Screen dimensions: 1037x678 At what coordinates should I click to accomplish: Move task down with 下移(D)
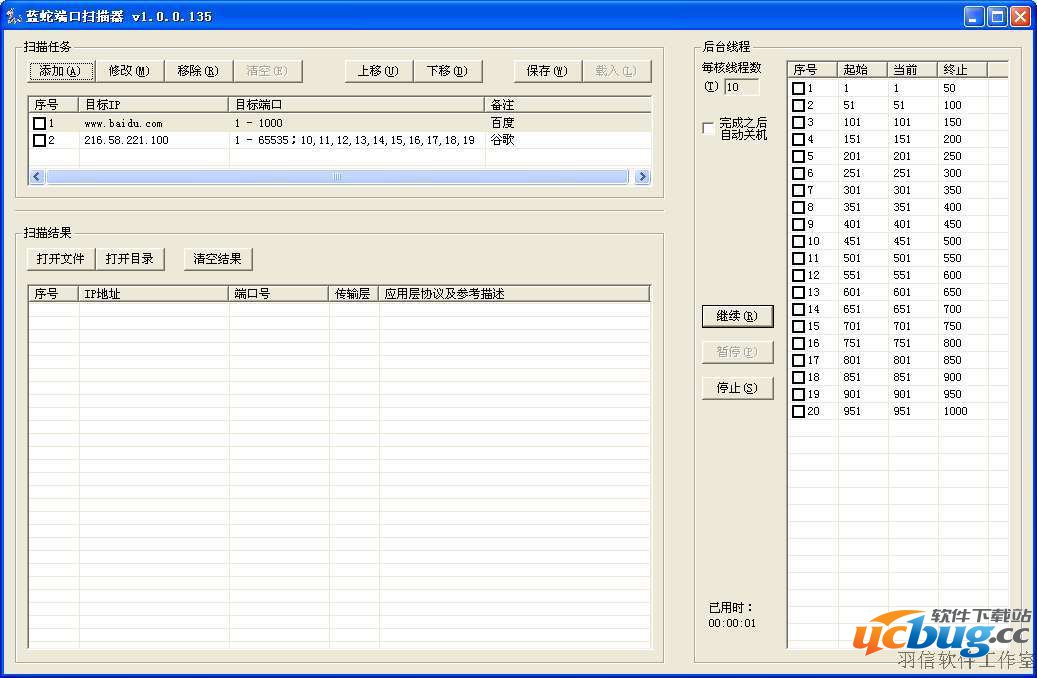[447, 71]
